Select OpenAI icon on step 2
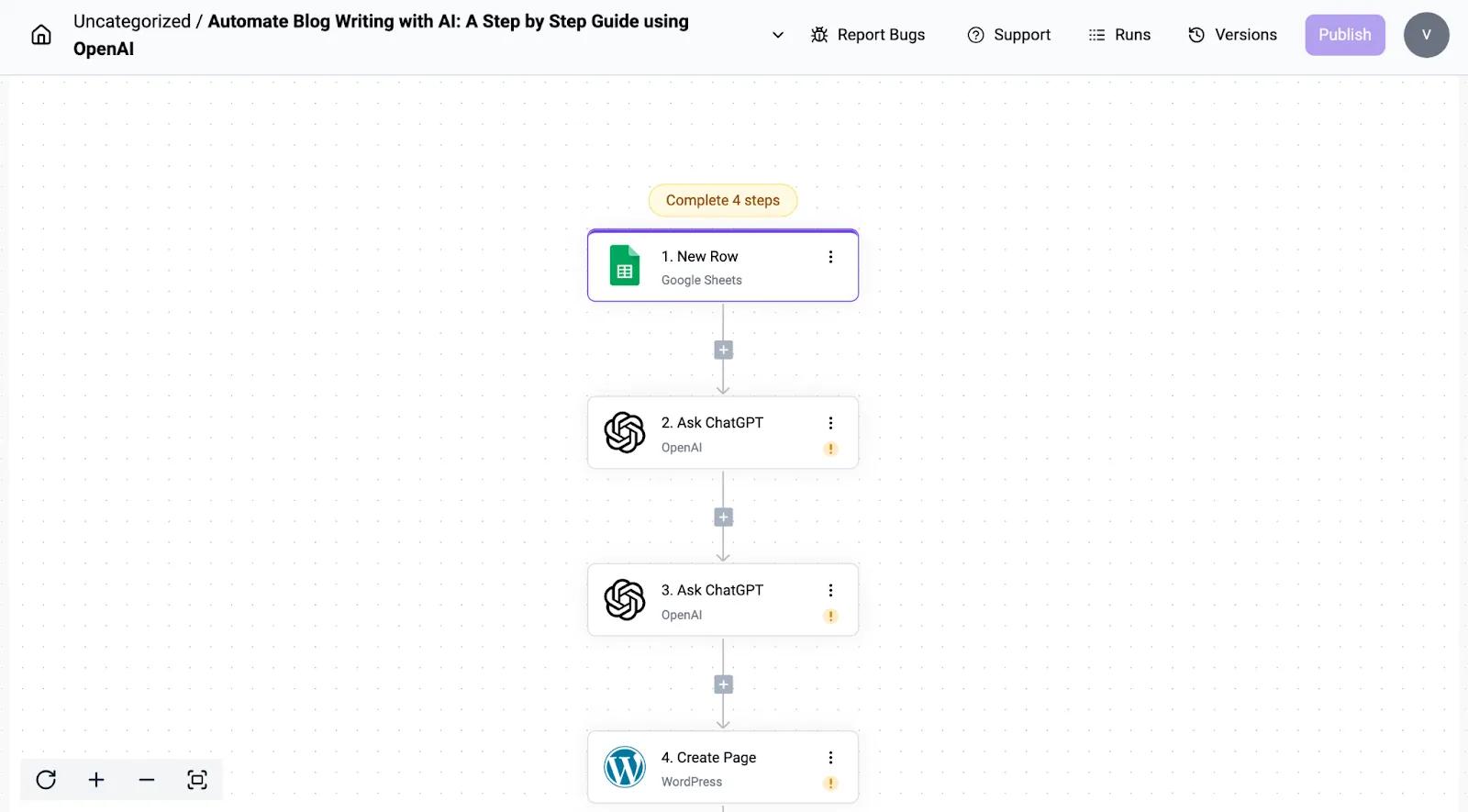 625,432
